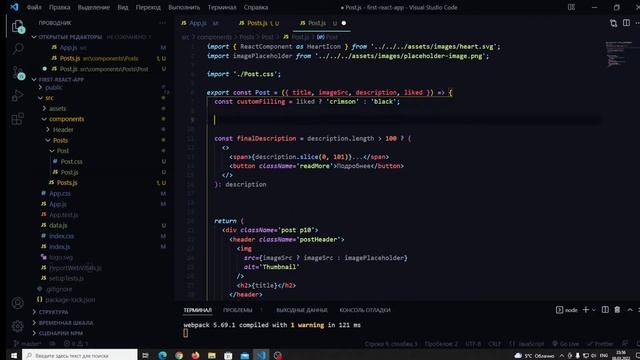Click the open changes compare icon
The image size is (640, 360).
pyautogui.click(x=613, y=23)
